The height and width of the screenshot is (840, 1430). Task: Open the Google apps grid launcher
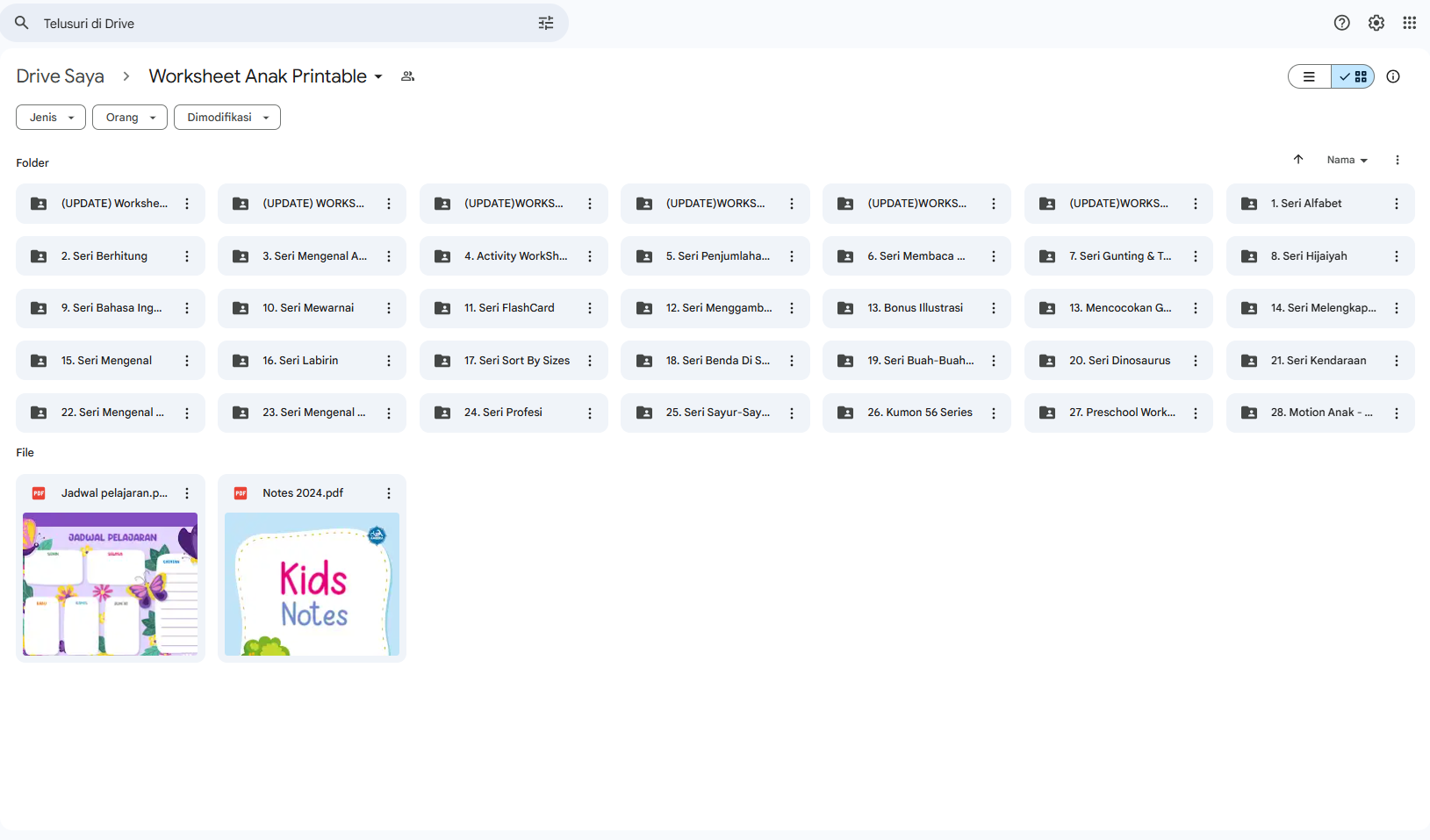[x=1409, y=24]
